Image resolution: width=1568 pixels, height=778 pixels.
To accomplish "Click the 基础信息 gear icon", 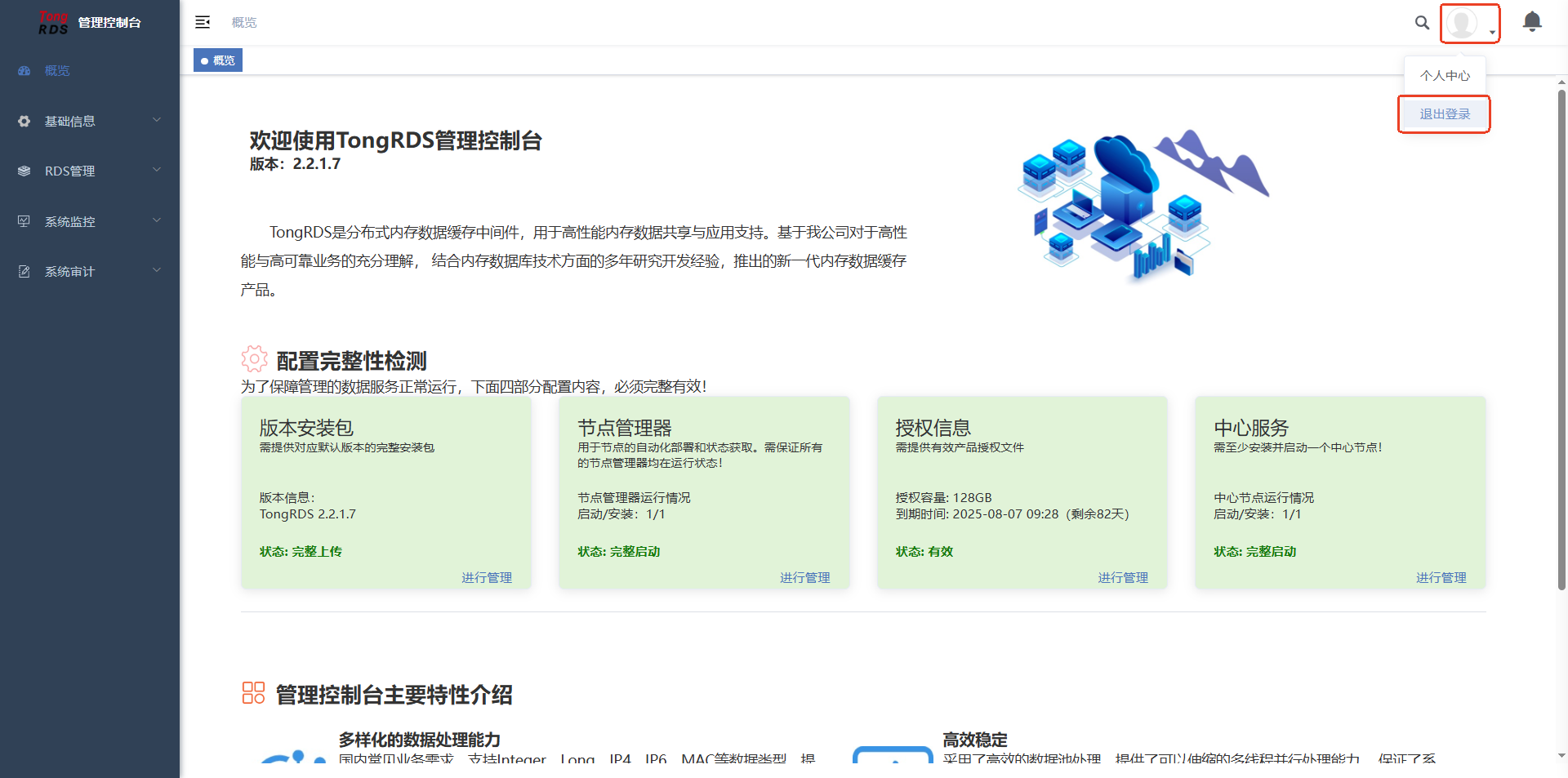I will [x=24, y=122].
